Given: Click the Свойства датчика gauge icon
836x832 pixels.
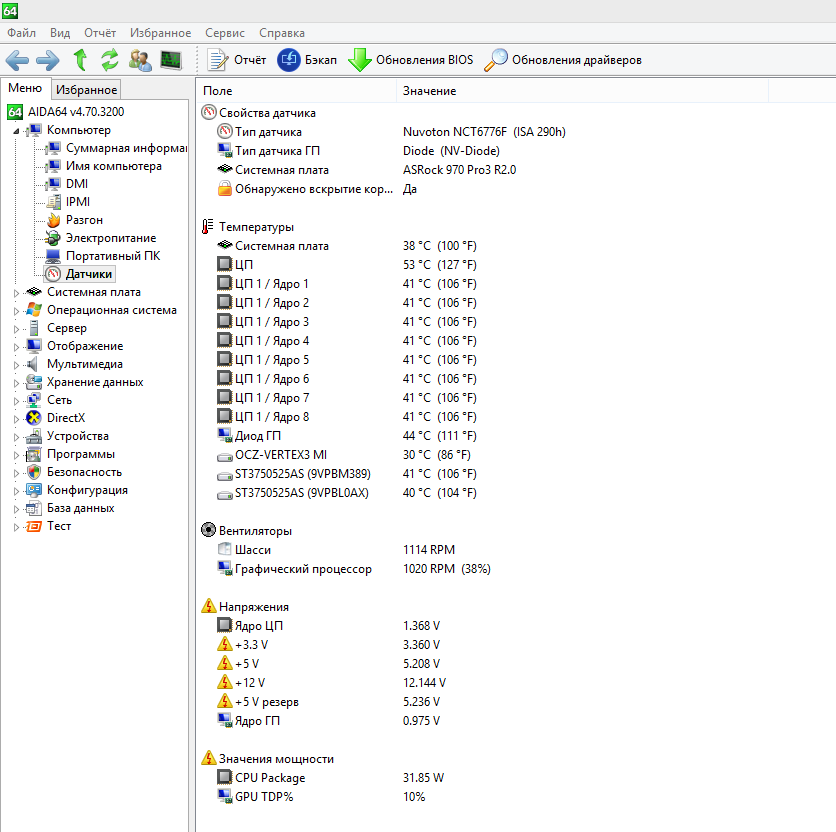Looking at the screenshot, I should (208, 113).
